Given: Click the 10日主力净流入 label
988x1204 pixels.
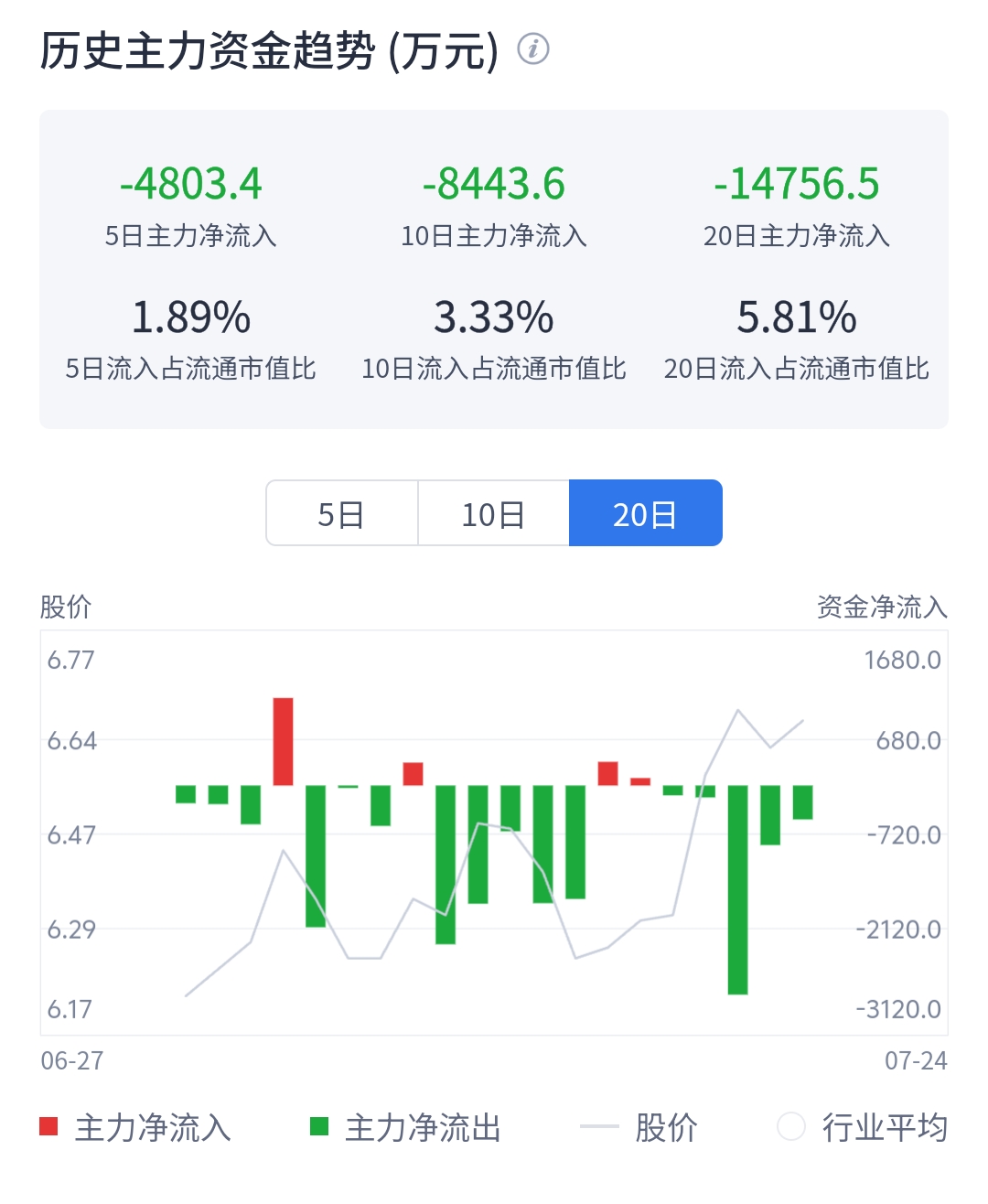Looking at the screenshot, I should point(494,236).
